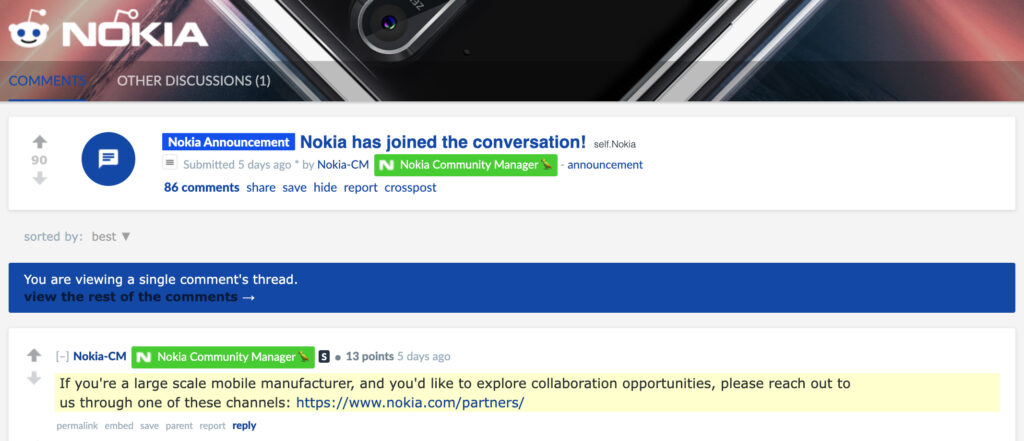
Task: Click view the rest of the comments
Action: point(139,297)
